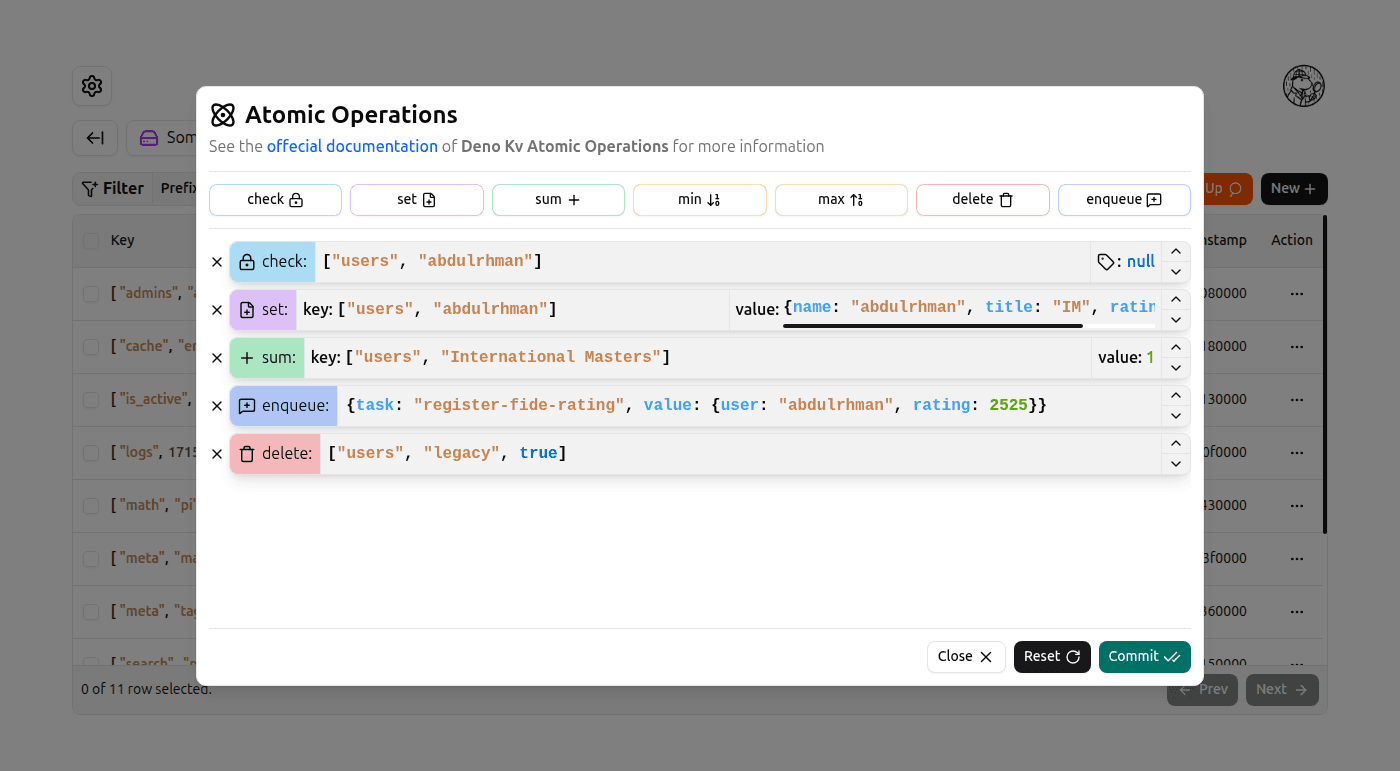Open the settings gear
The width and height of the screenshot is (1400, 771).
tap(92, 86)
